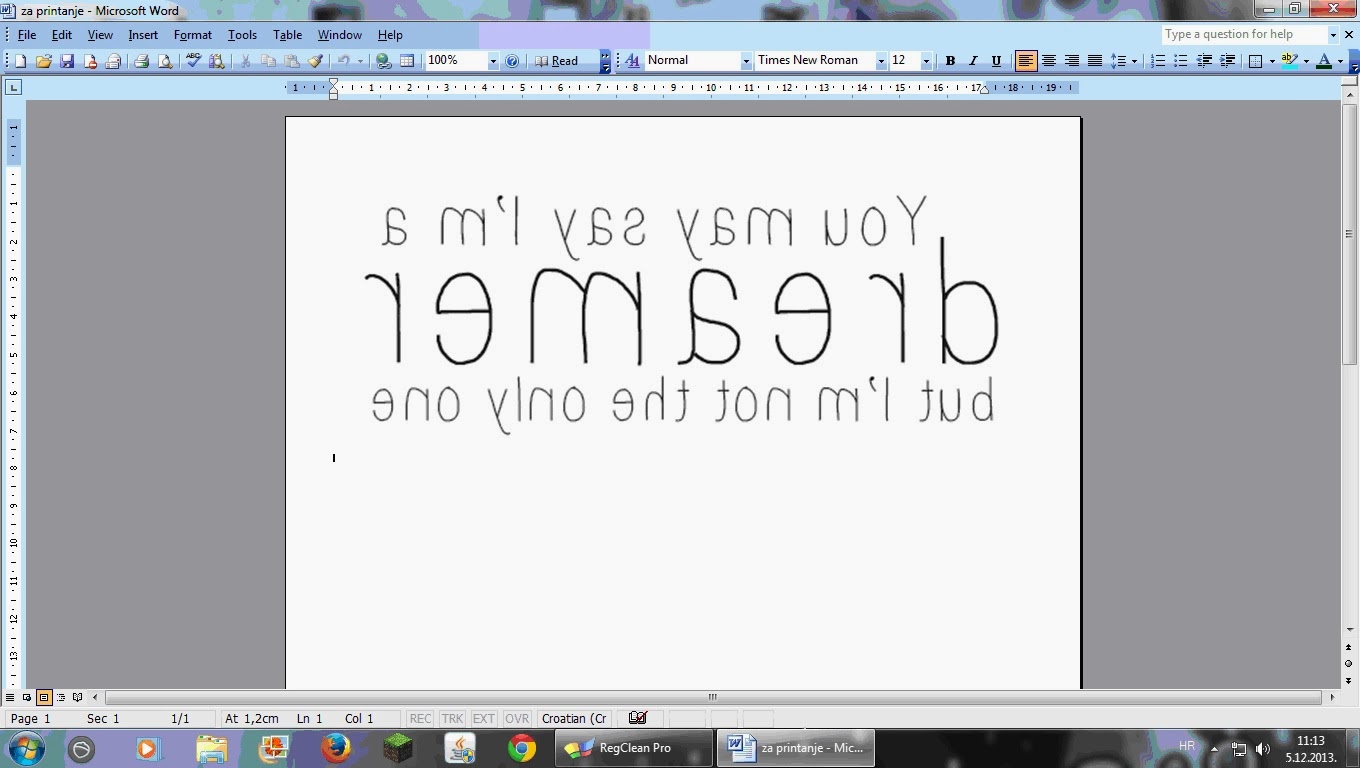1360x768 pixels.
Task: Click the Paste clipboard icon
Action: click(291, 61)
